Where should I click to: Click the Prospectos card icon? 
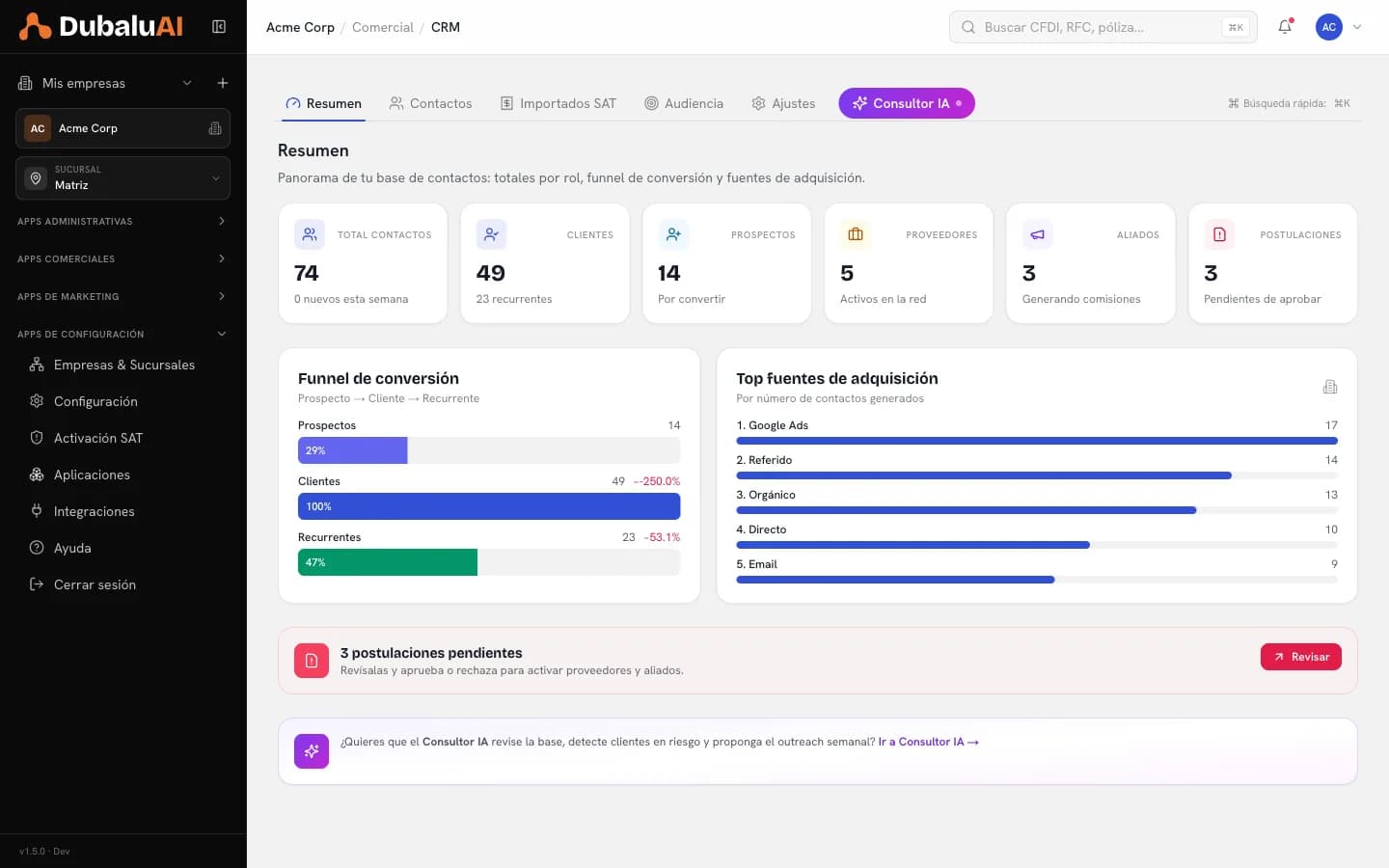click(673, 234)
